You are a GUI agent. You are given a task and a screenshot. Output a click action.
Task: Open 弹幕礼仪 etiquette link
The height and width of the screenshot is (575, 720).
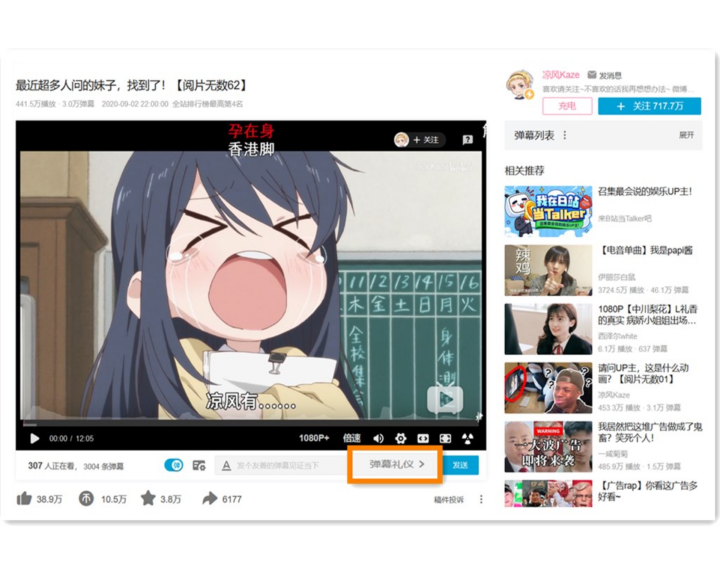[x=397, y=464]
